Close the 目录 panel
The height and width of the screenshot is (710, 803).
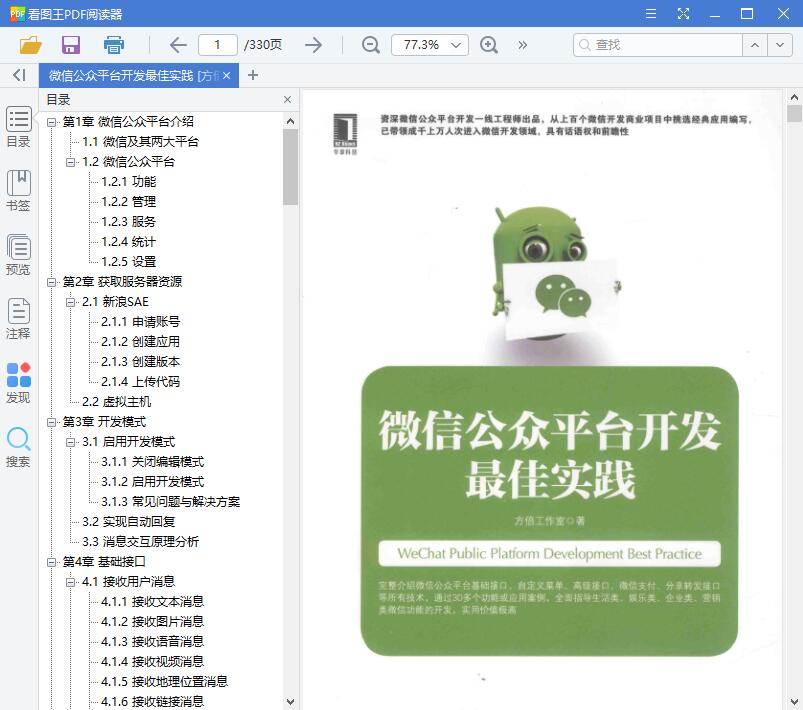(x=287, y=99)
